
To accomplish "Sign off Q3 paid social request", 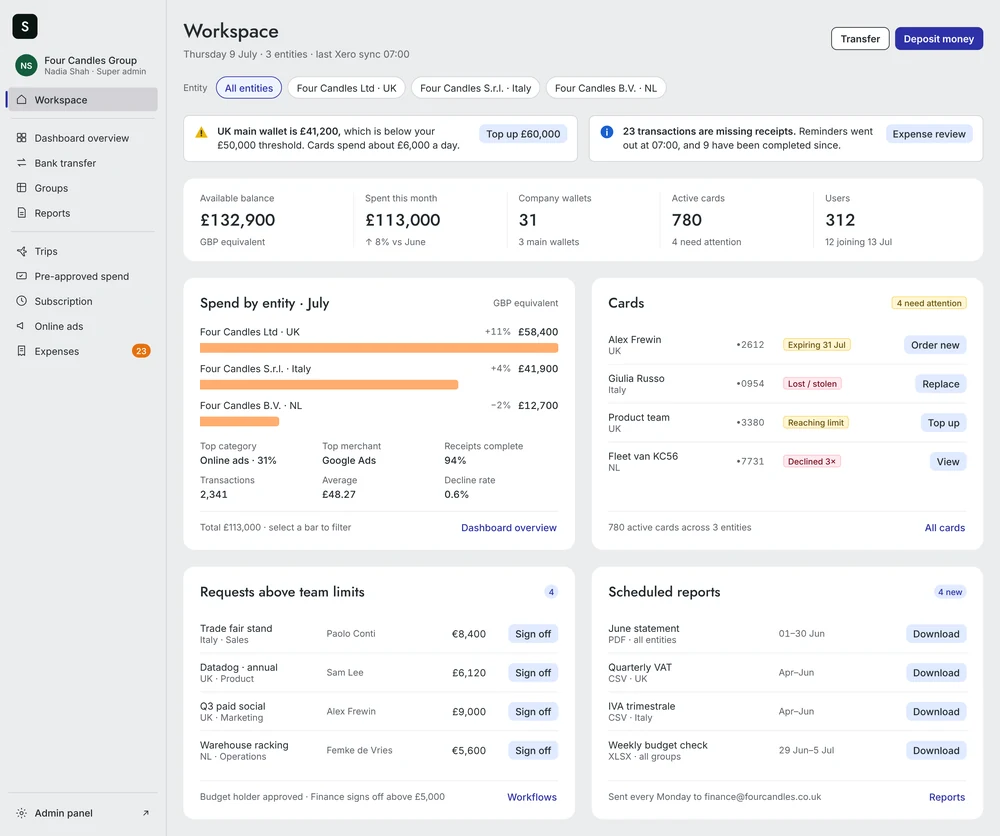I will [x=533, y=712].
